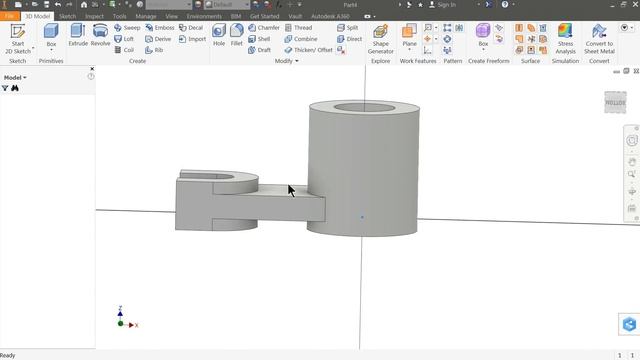Screen dimensions: 640x360
Task: Choose the Coil command
Action: tap(124, 50)
